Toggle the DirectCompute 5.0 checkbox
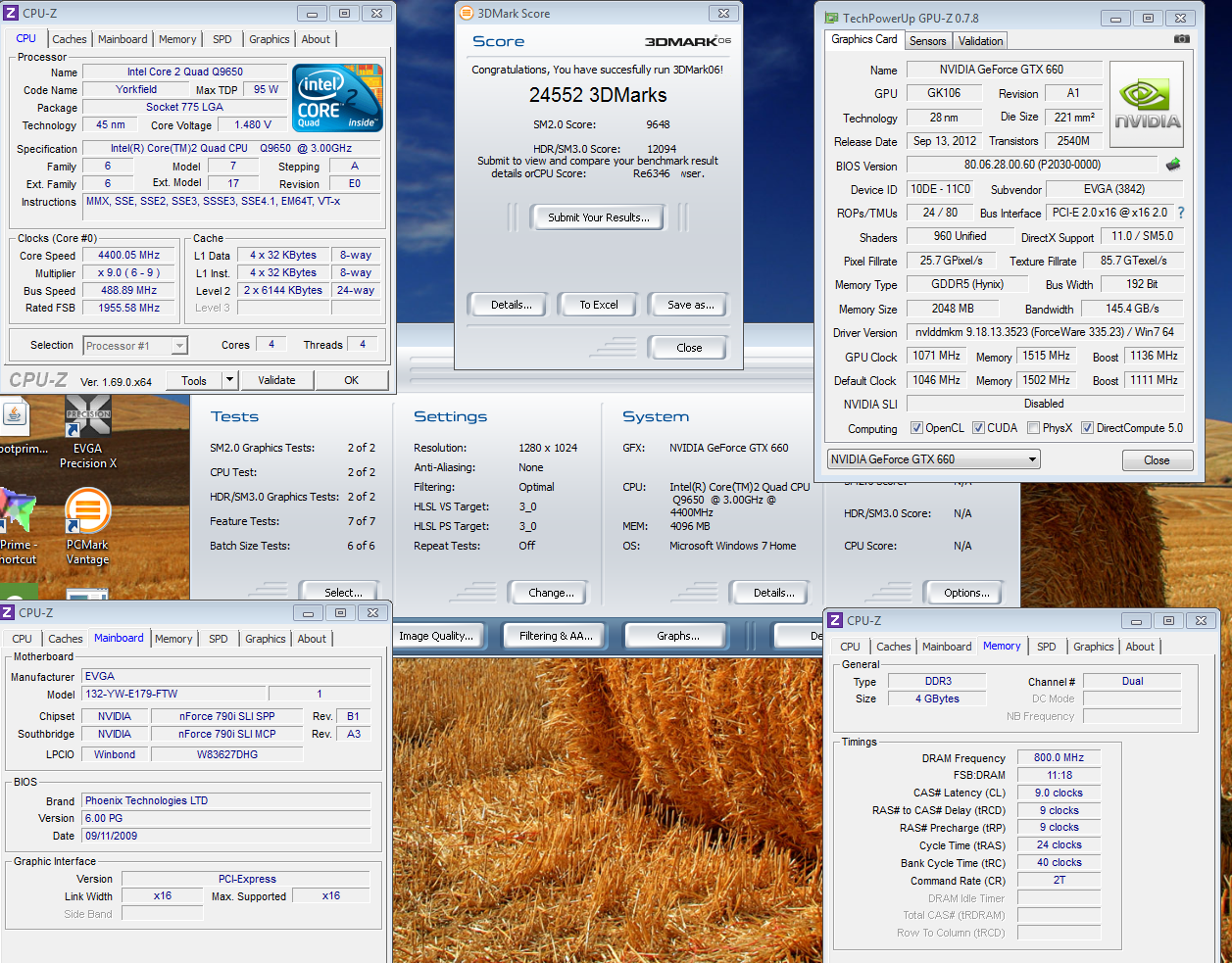 1087,428
